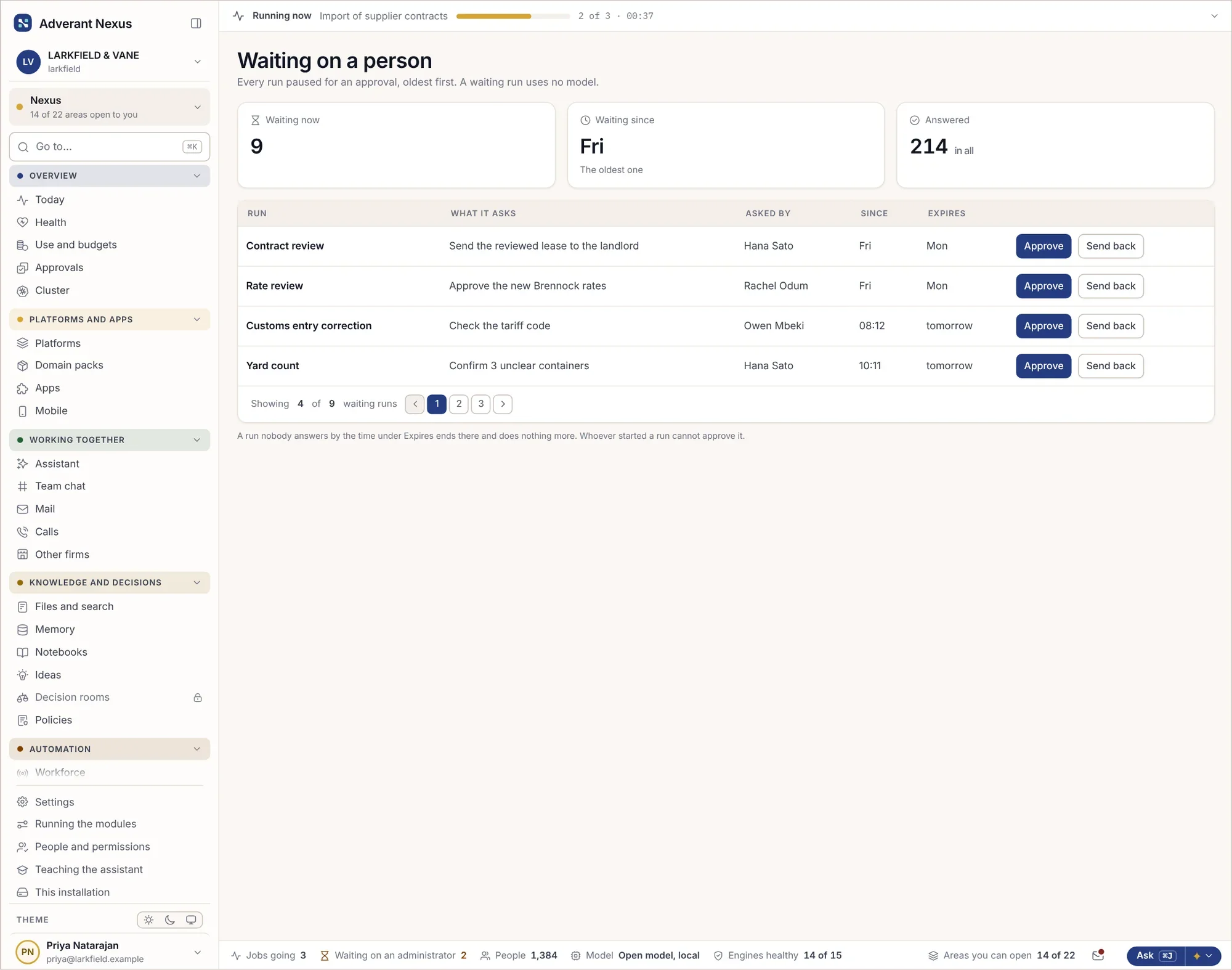
Task: Collapse the sidebar with the panel icon
Action: [x=196, y=23]
